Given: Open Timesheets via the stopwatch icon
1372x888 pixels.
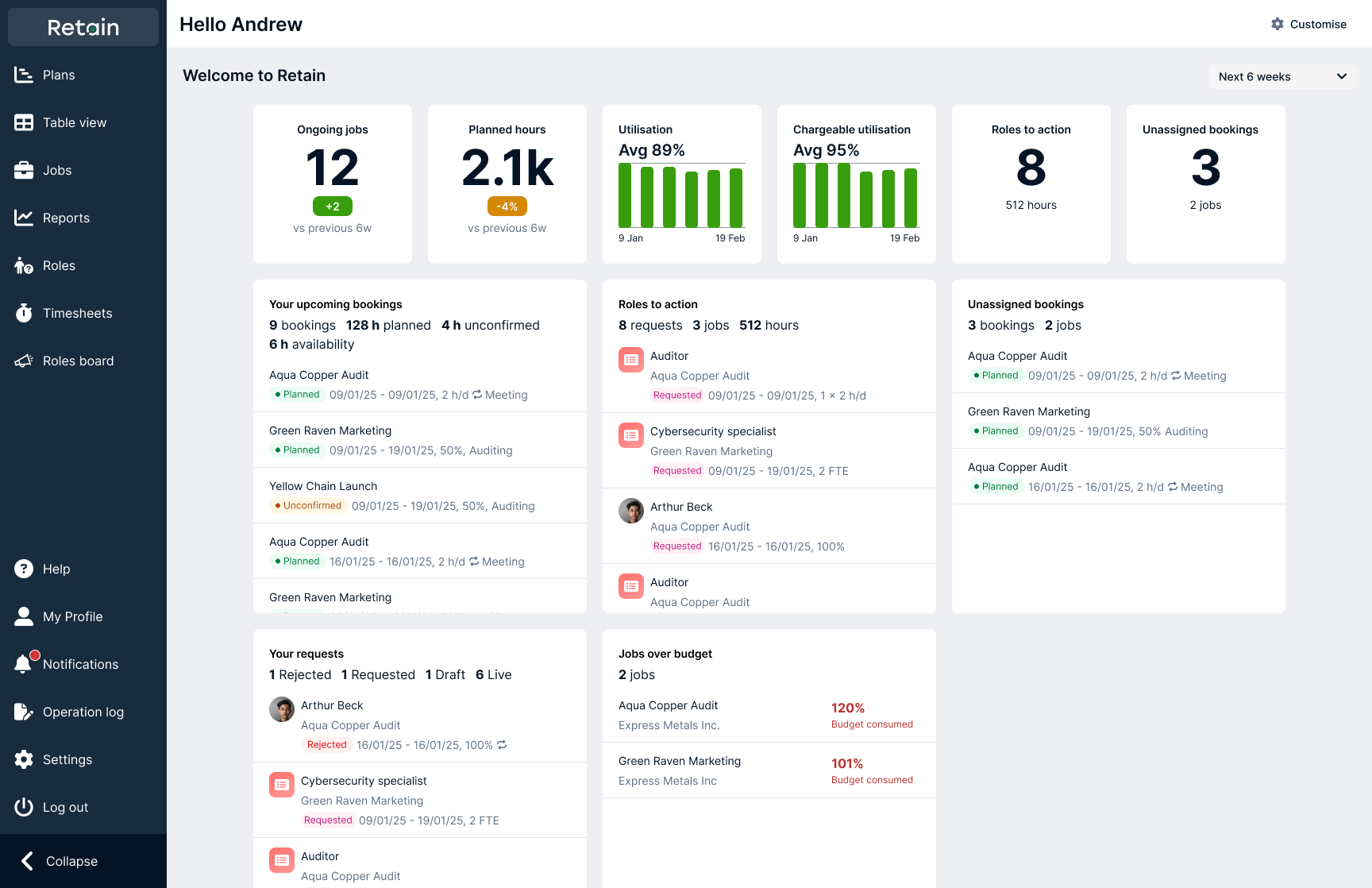Looking at the screenshot, I should pos(25,313).
